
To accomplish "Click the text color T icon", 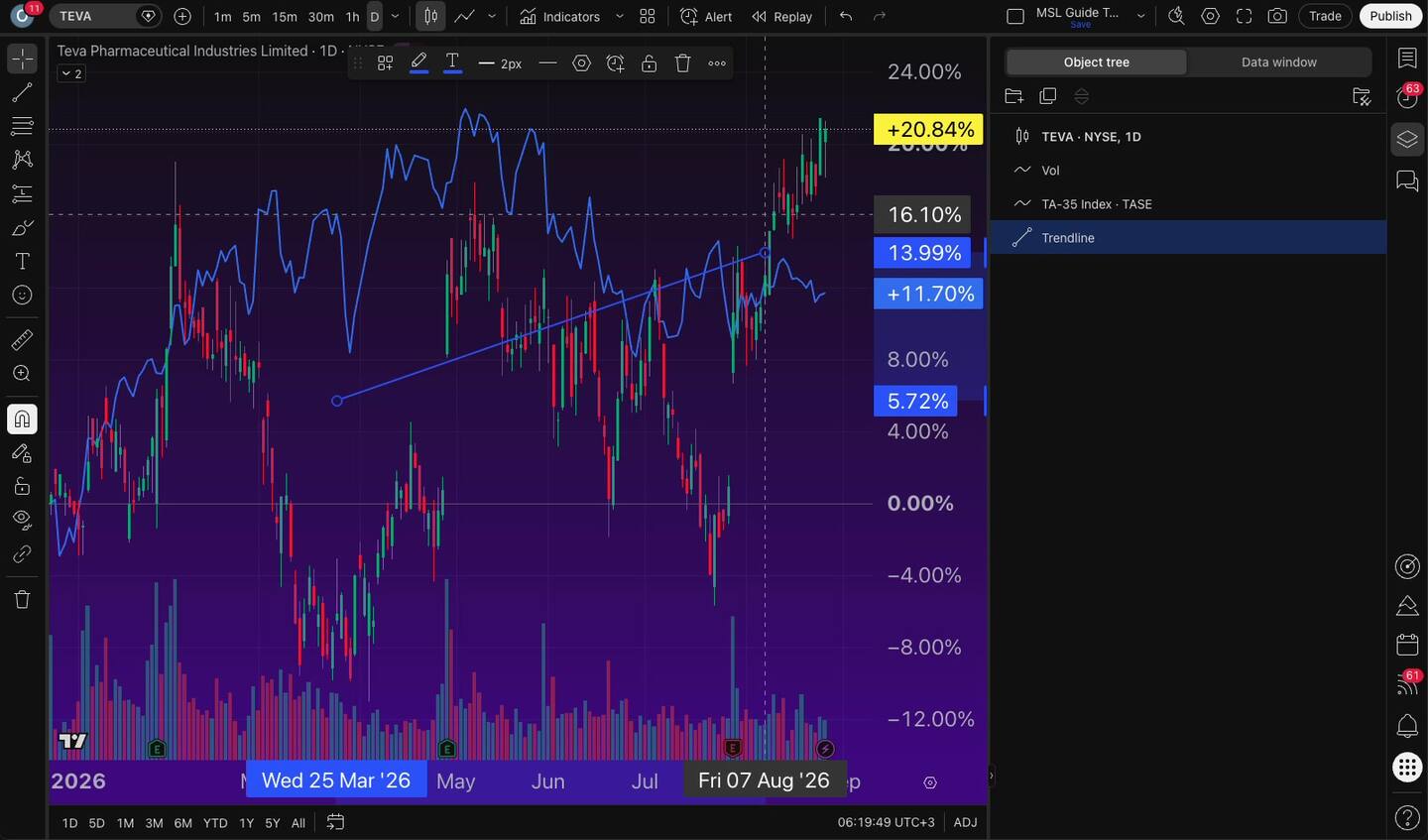I will click(x=452, y=63).
